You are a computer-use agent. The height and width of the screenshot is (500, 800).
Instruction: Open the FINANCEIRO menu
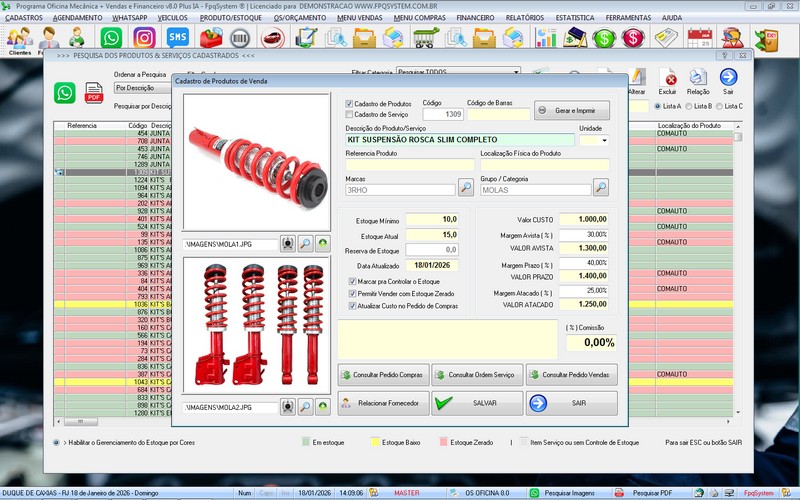[475, 18]
